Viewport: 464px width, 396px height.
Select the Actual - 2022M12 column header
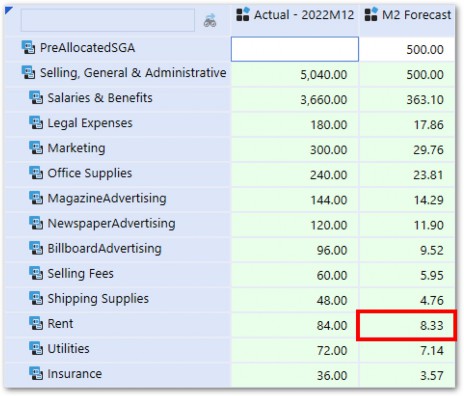coord(295,20)
